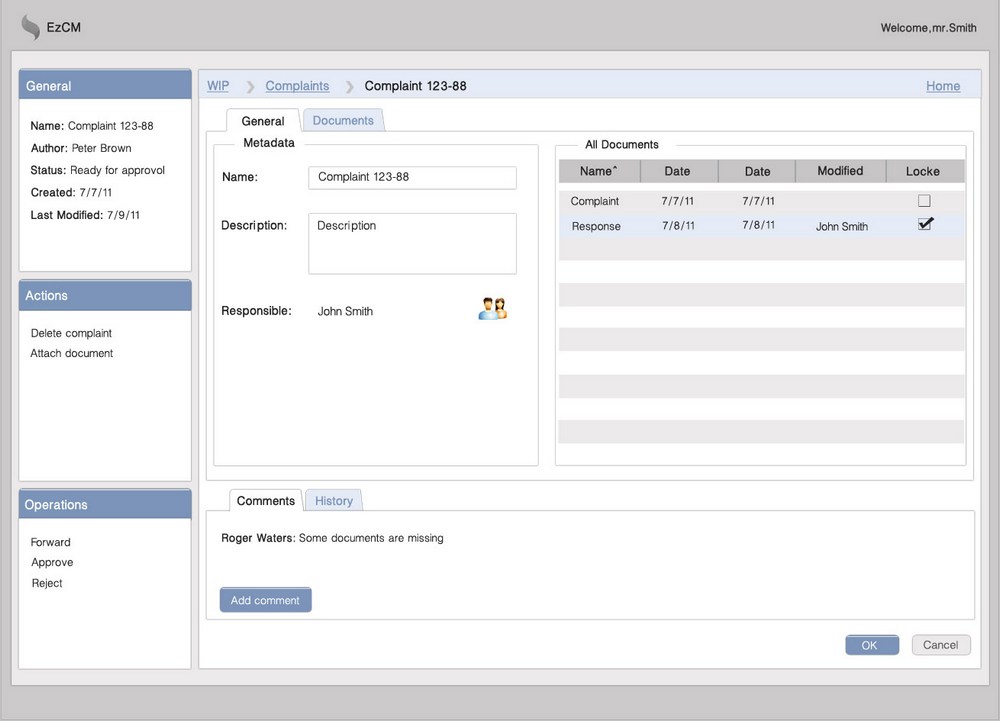This screenshot has height=721, width=1000.
Task: Open the Complaints breadcrumb link
Action: [297, 86]
